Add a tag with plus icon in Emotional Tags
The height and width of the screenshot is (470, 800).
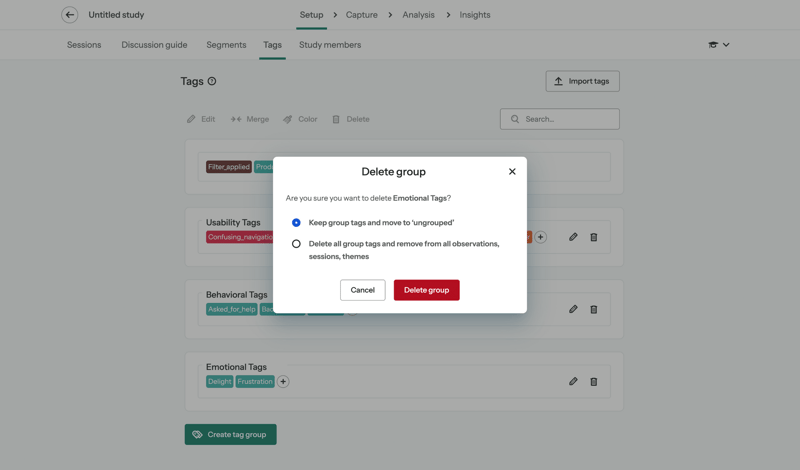click(283, 381)
